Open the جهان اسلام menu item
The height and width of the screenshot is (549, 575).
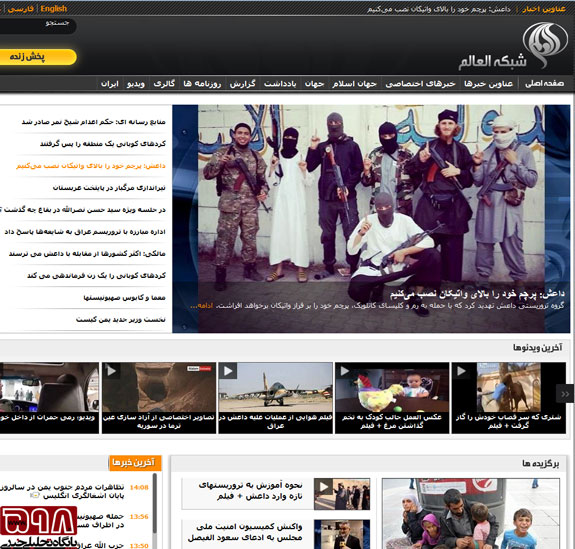coord(354,84)
